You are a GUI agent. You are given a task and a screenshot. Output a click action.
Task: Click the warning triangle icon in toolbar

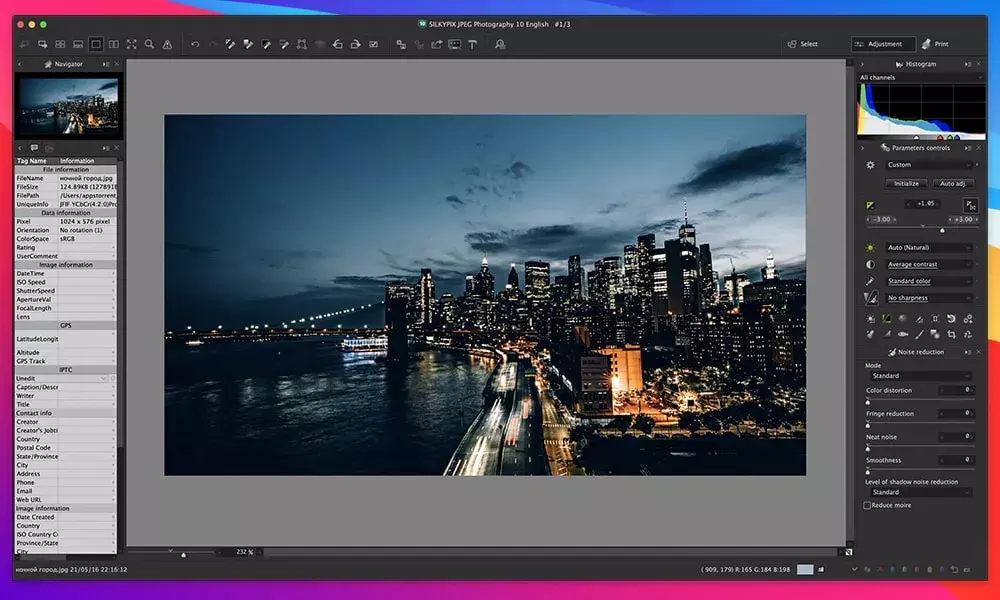tap(167, 44)
